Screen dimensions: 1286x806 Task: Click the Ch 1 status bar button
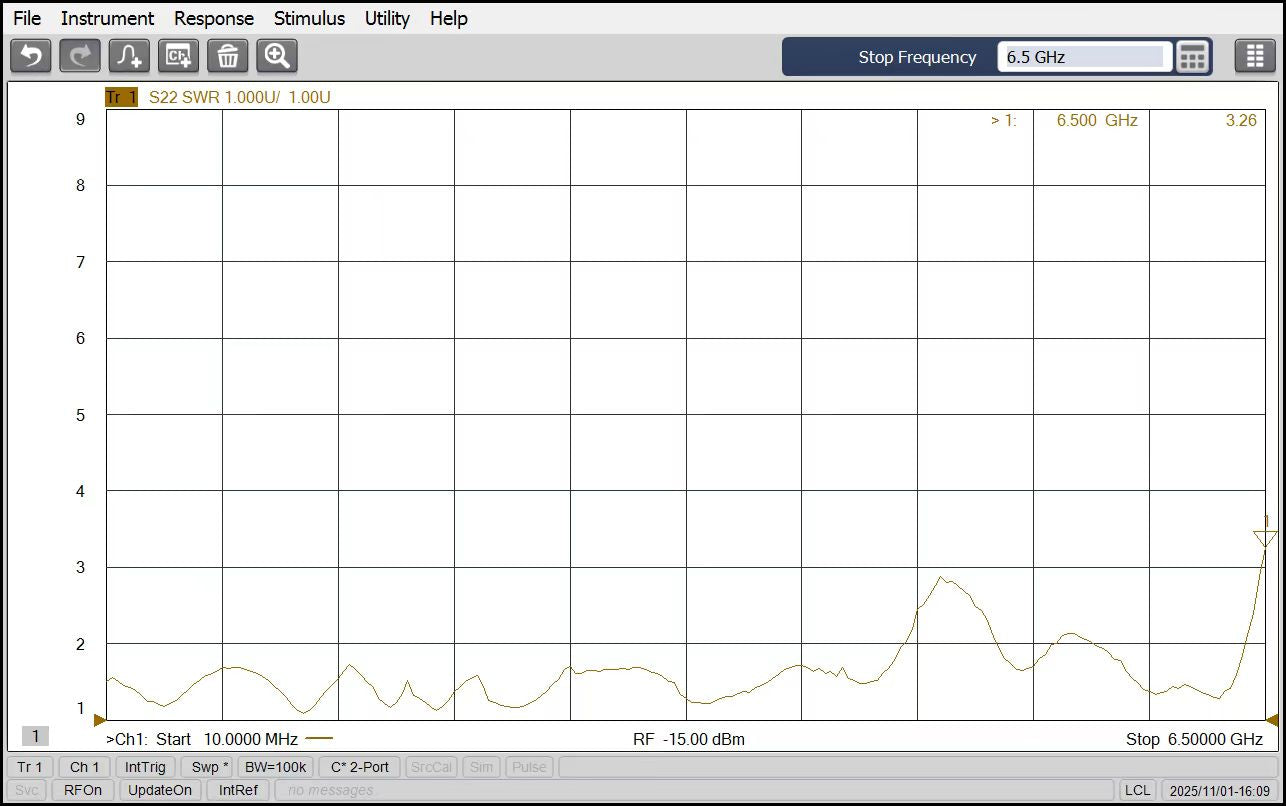[x=84, y=767]
